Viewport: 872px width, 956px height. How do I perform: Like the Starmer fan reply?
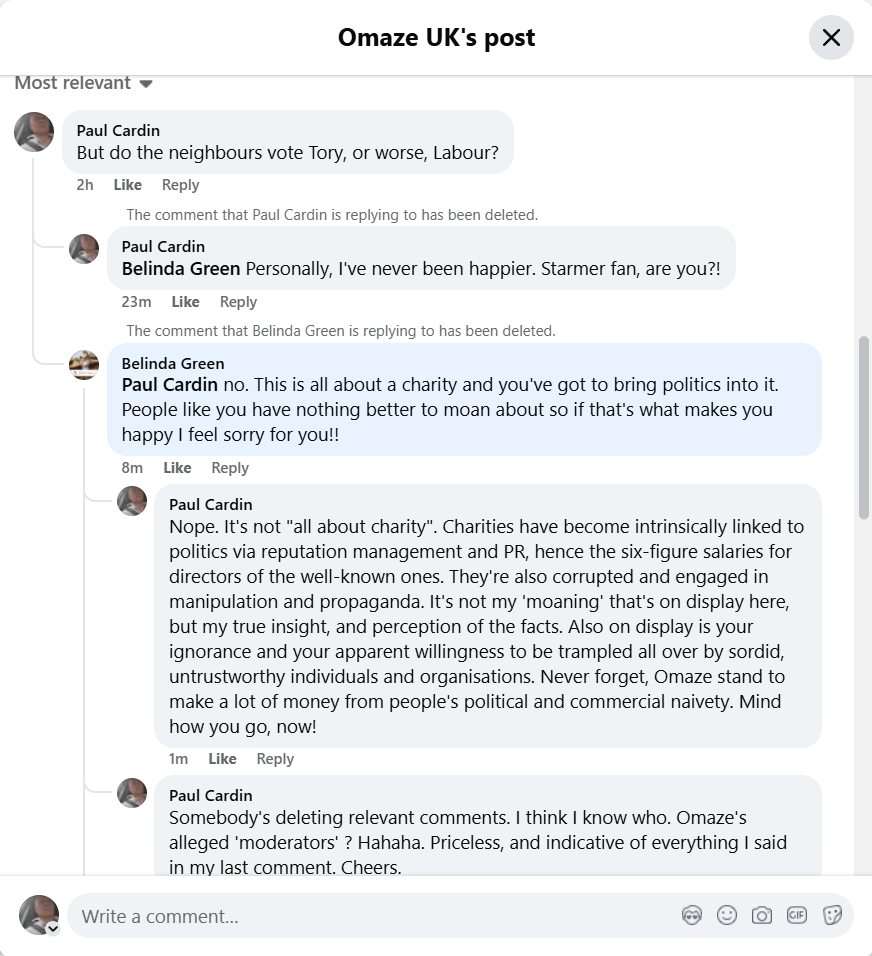point(185,302)
